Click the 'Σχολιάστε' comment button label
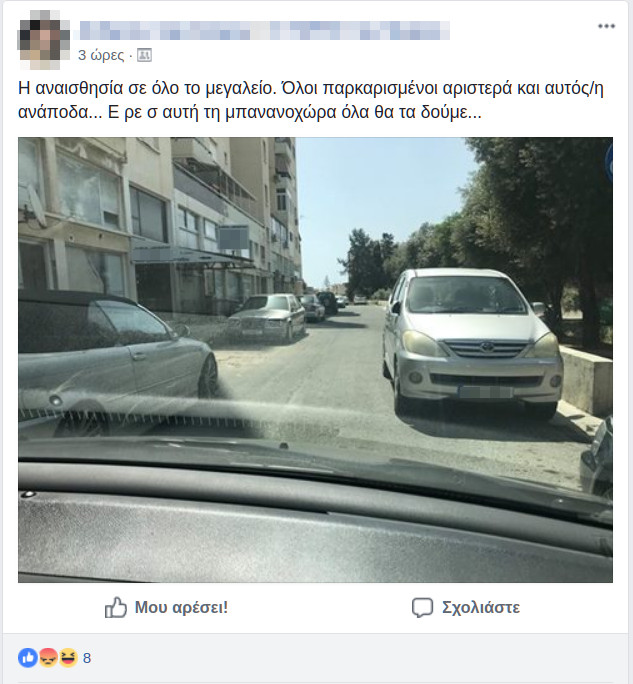Screen dimensions: 633x684 coord(481,607)
